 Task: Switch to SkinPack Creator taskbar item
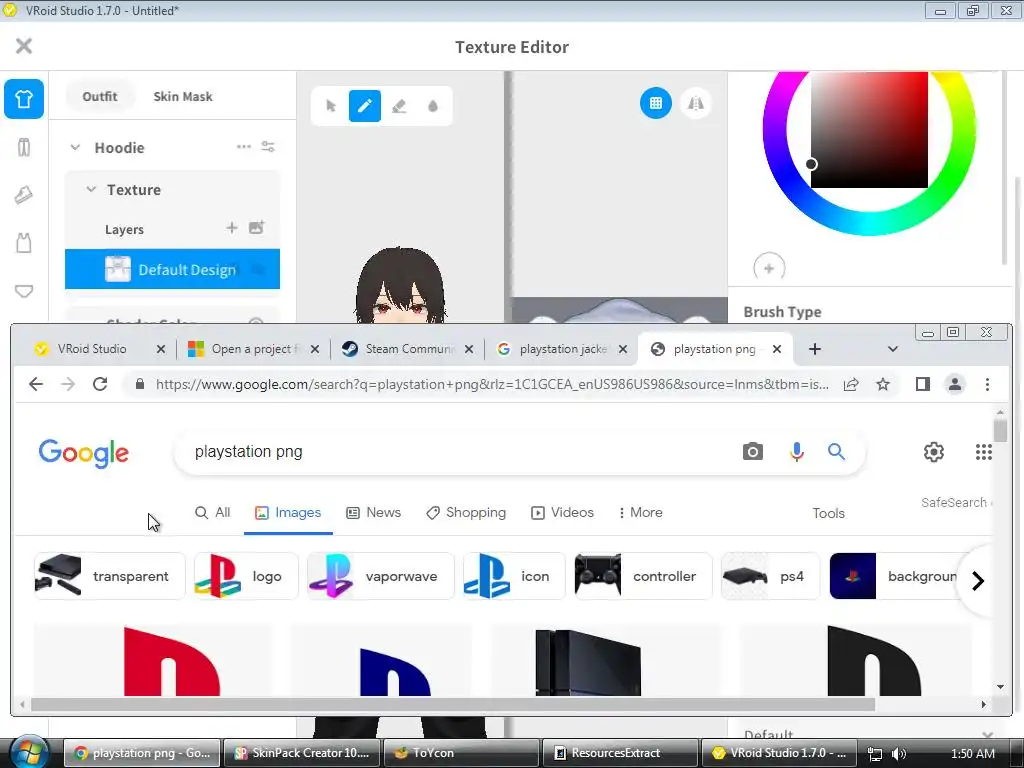click(x=302, y=753)
